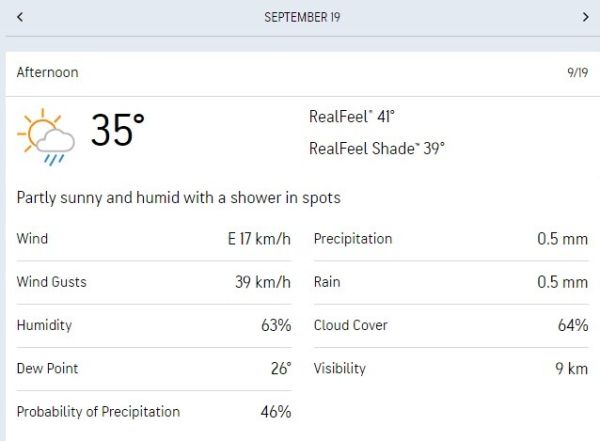Screen dimensions: 600x441
Task: Click the Rain 0.5 mm row
Action: click(450, 282)
